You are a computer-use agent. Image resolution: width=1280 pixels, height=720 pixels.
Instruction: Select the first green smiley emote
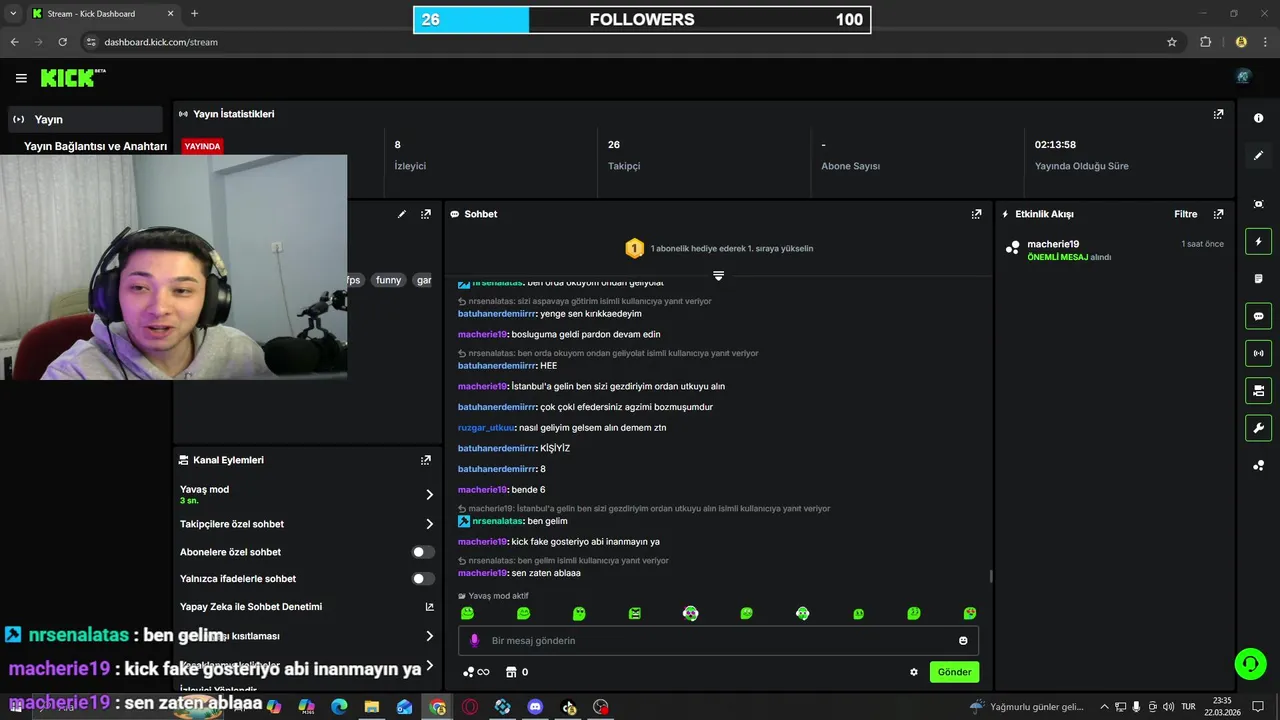coord(467,613)
